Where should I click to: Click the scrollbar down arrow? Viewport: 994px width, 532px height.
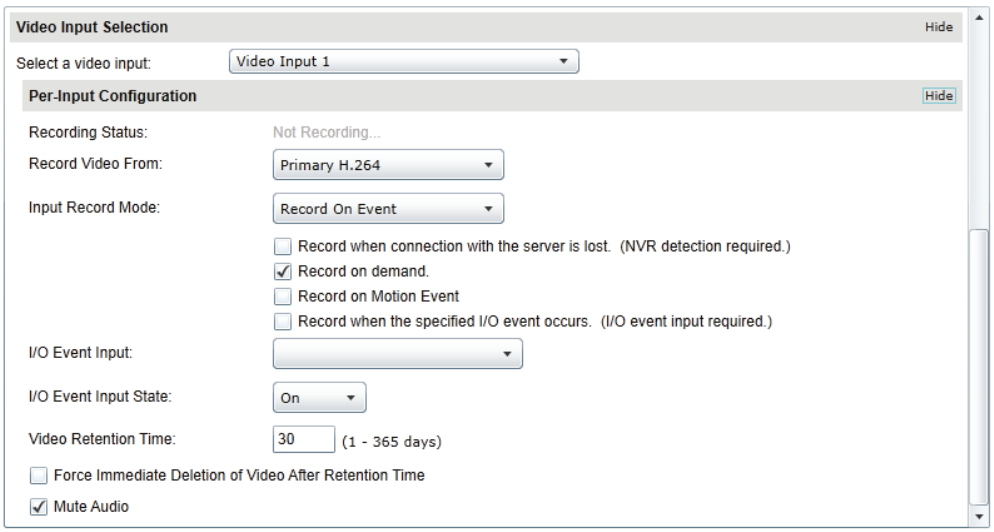click(979, 516)
